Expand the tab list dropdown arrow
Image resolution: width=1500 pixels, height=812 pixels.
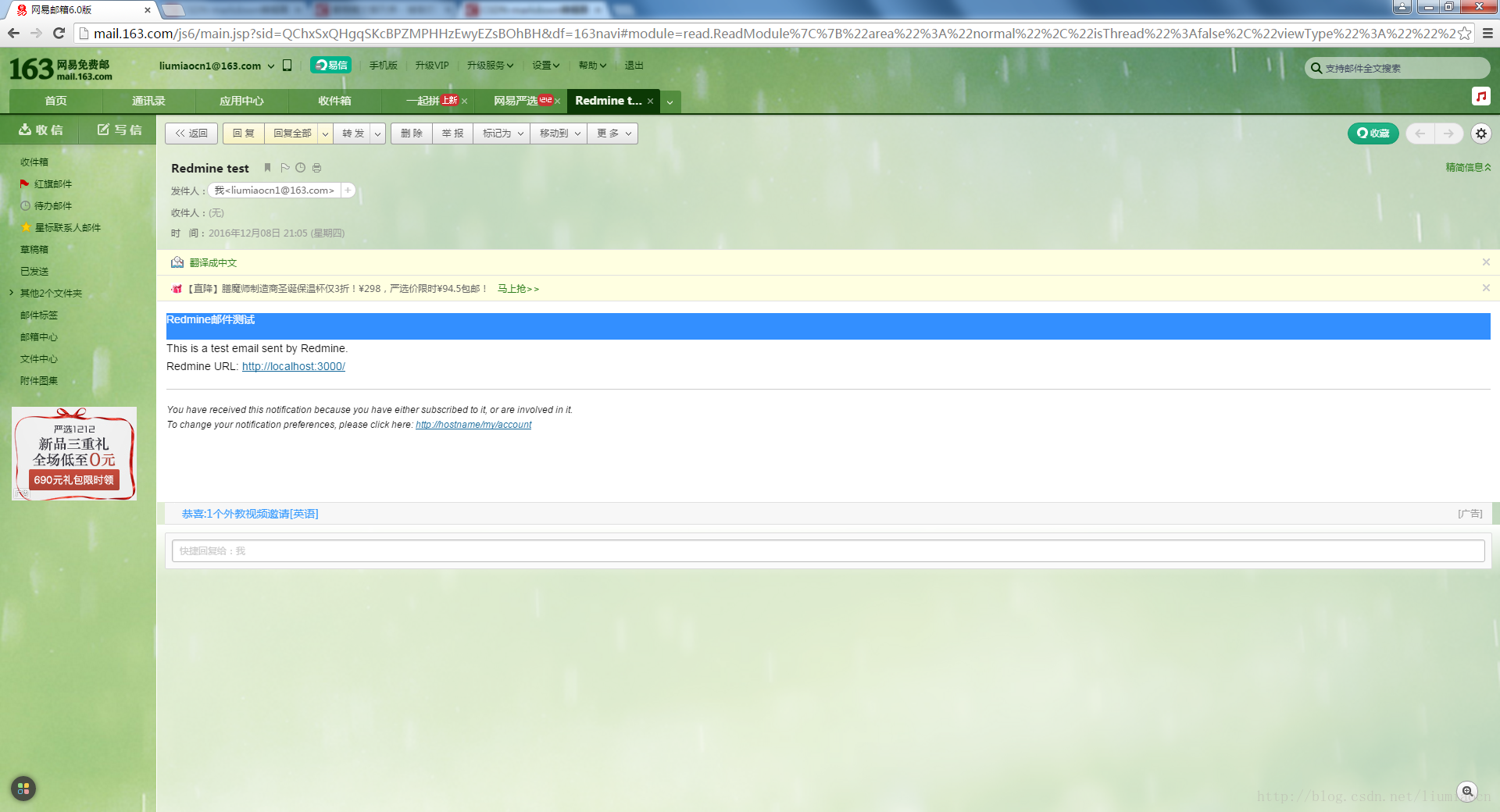coord(670,101)
